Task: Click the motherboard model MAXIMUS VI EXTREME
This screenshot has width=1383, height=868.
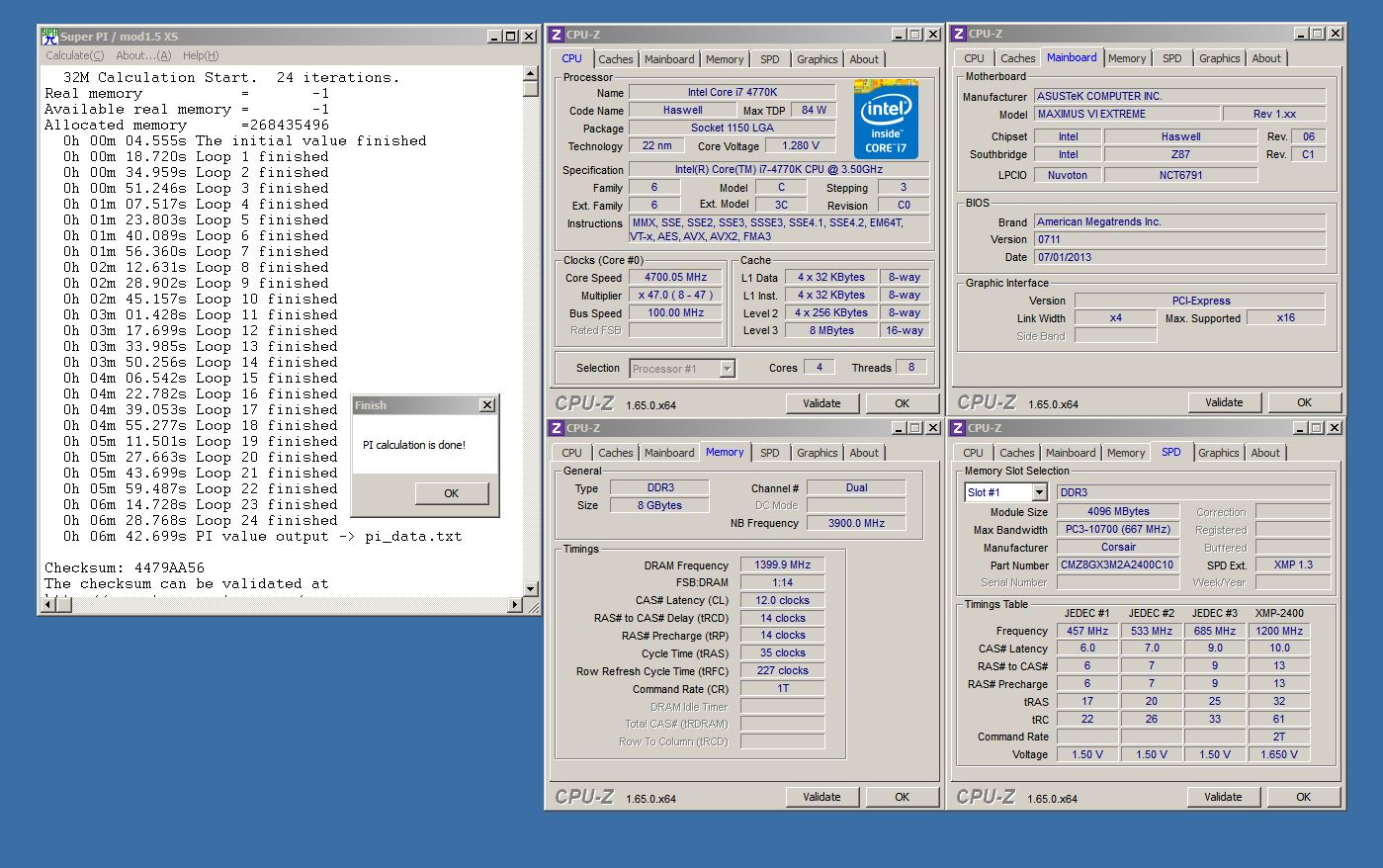Action: click(x=1126, y=114)
